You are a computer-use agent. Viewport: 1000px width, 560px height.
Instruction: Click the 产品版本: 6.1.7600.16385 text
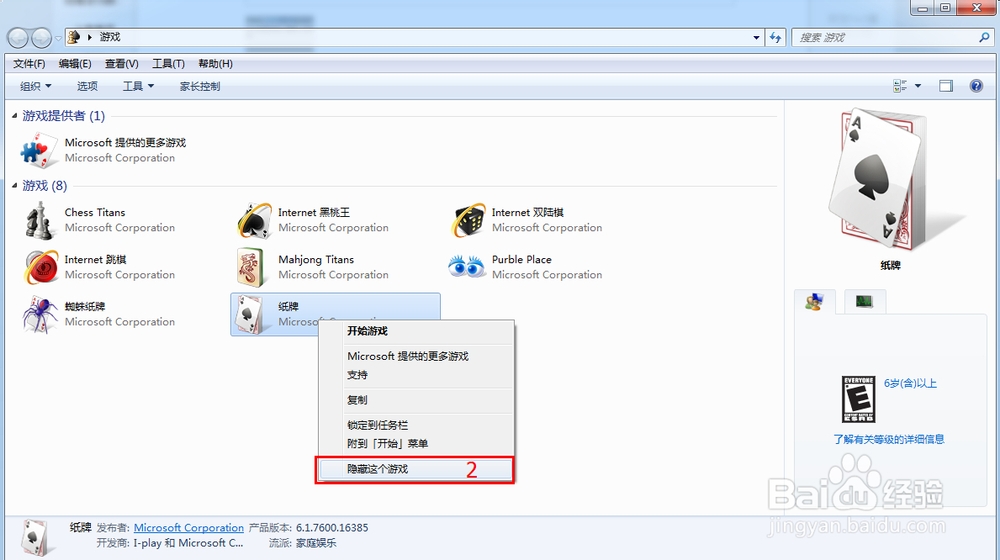click(x=308, y=527)
